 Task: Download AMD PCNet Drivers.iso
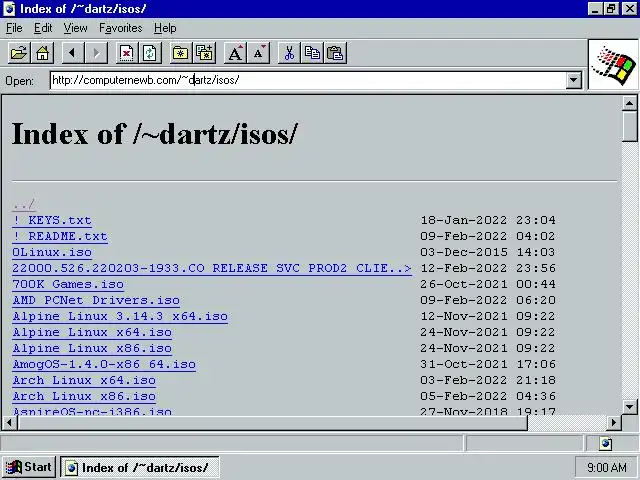[x=96, y=300]
